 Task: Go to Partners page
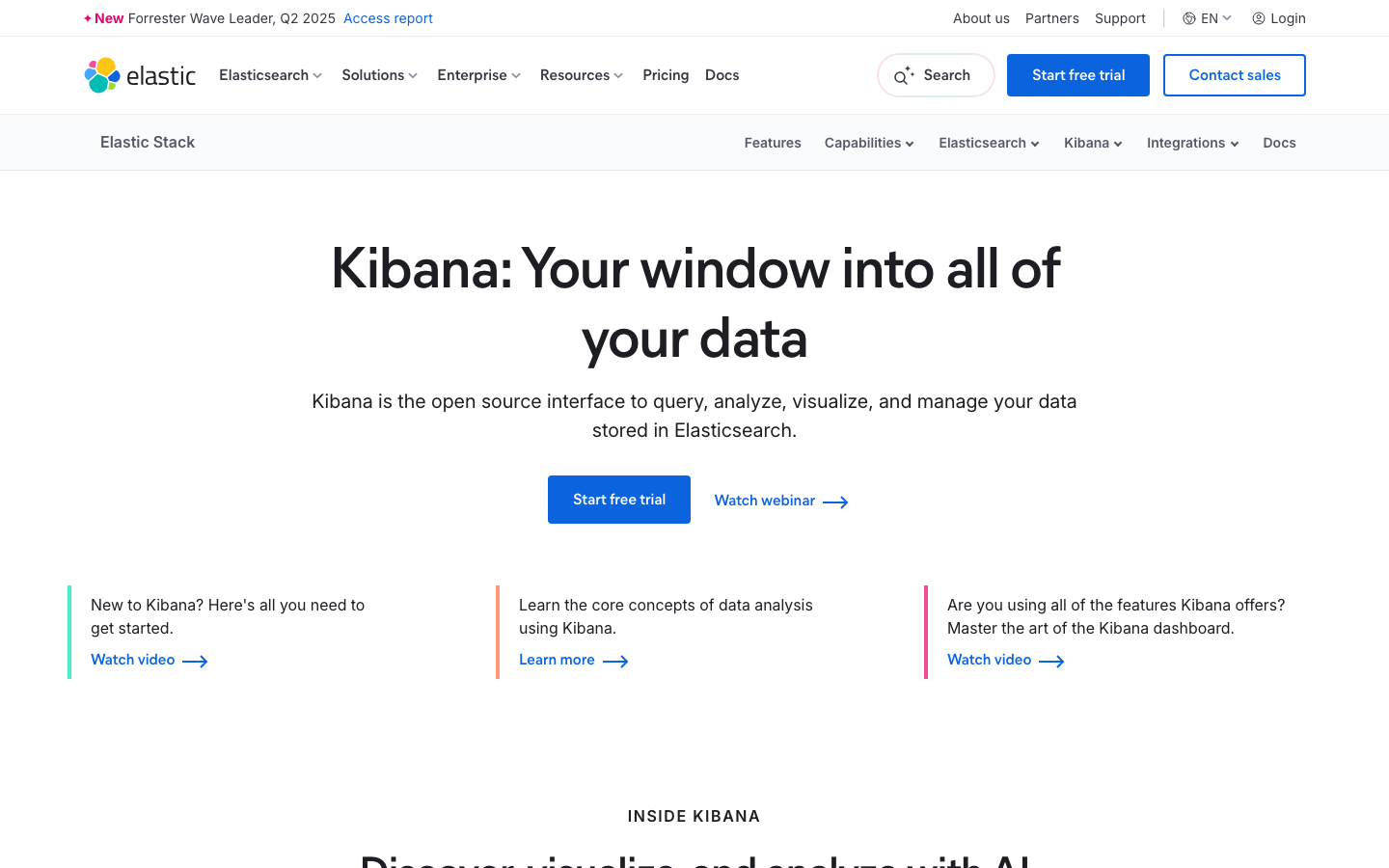point(1052,18)
